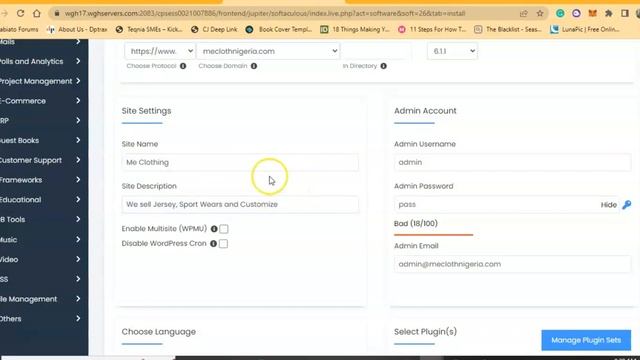Open the Teqnia SMEs bookmark
The height and width of the screenshot is (360, 640).
[149, 29]
